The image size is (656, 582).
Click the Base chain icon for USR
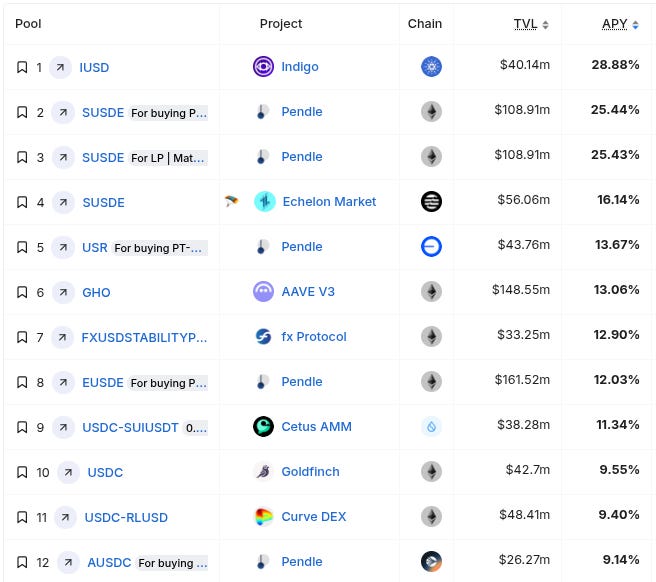(x=431, y=246)
